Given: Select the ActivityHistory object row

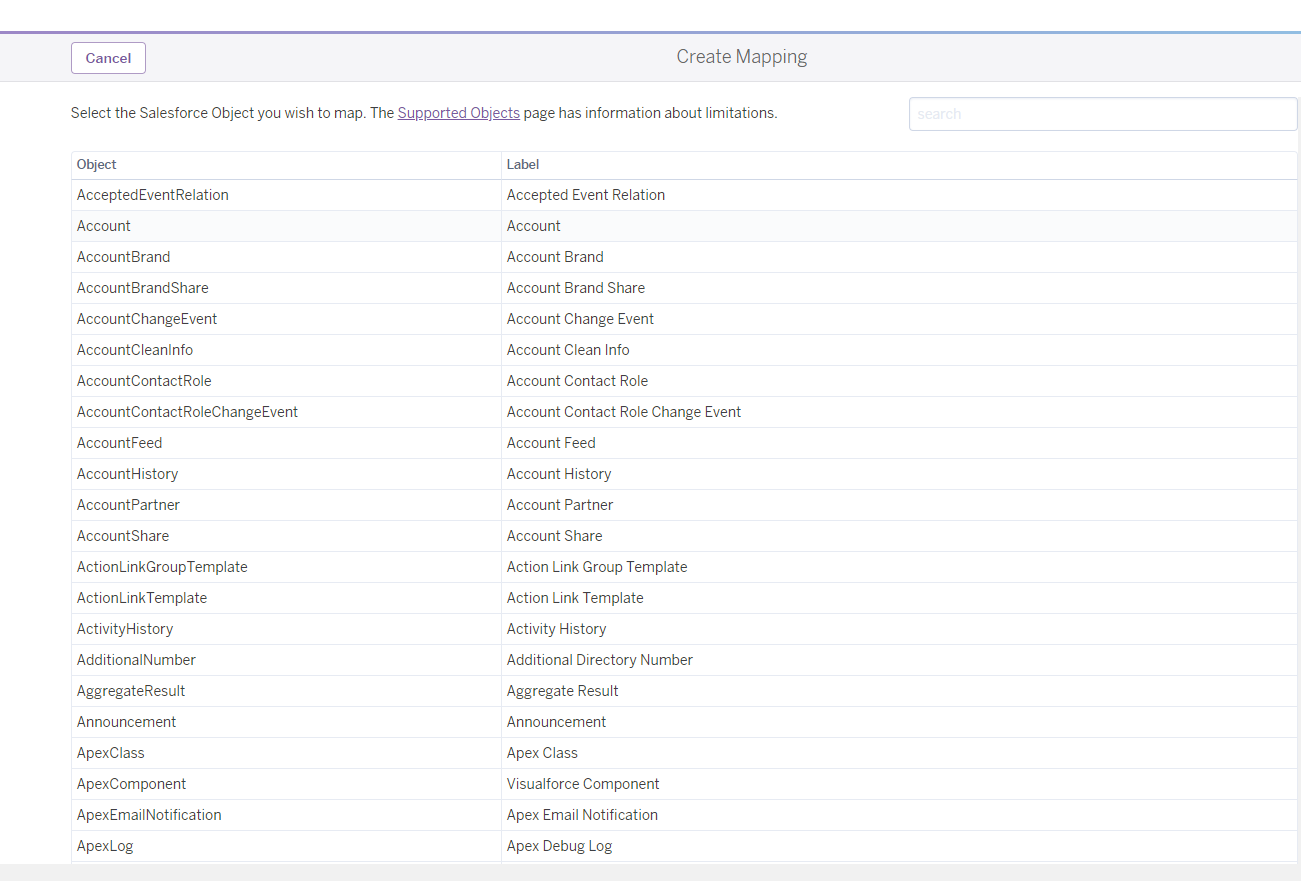Looking at the screenshot, I should pyautogui.click(x=125, y=629).
